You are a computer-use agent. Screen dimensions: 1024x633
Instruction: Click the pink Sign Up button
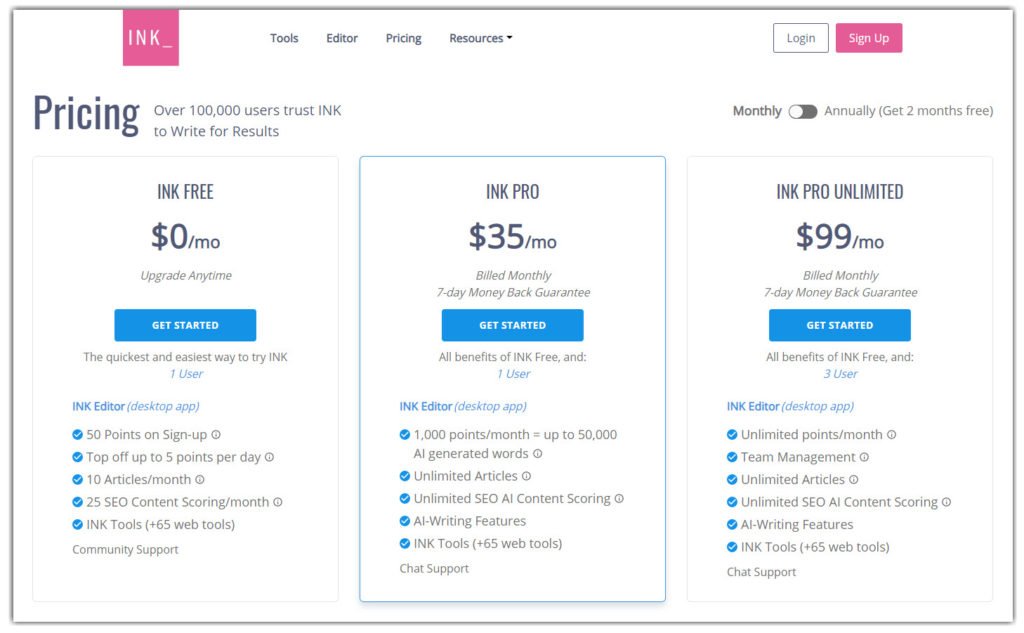coord(869,38)
